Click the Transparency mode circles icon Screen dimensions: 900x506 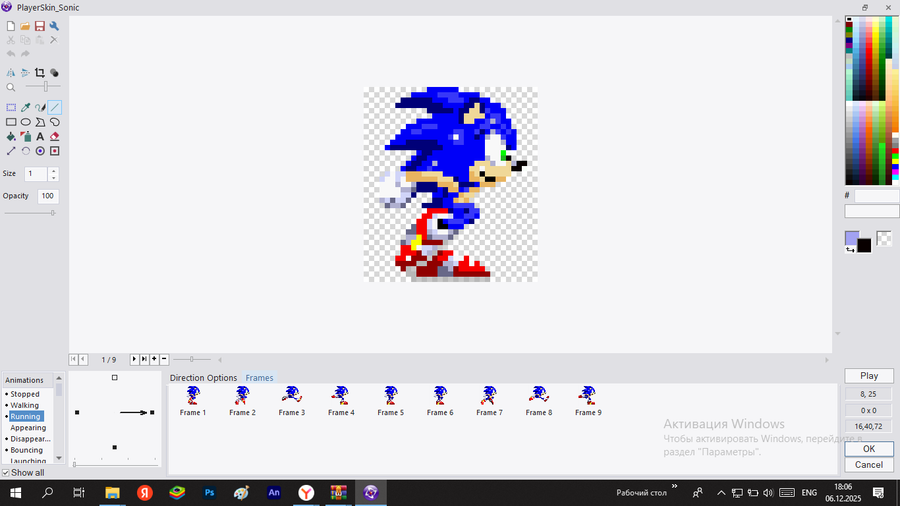point(54,73)
